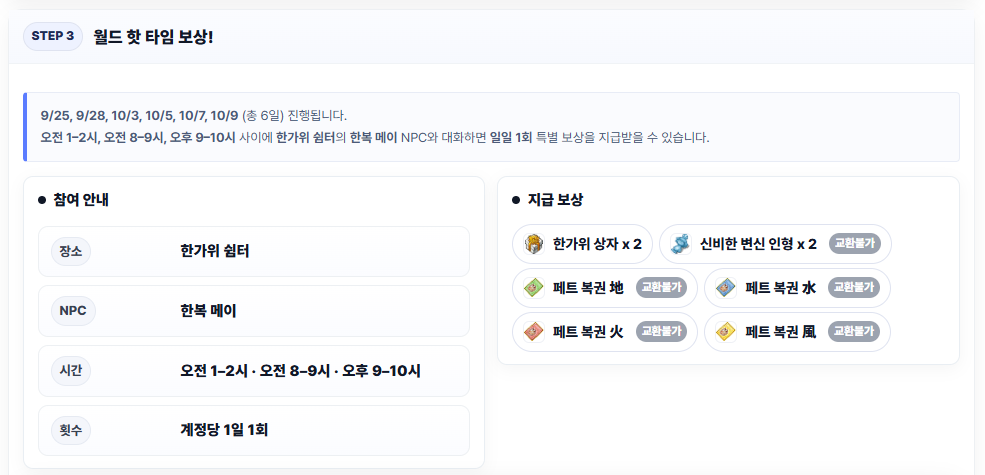Click the 페트 복권 地 ticket icon
This screenshot has width=985, height=475.
(x=533, y=288)
